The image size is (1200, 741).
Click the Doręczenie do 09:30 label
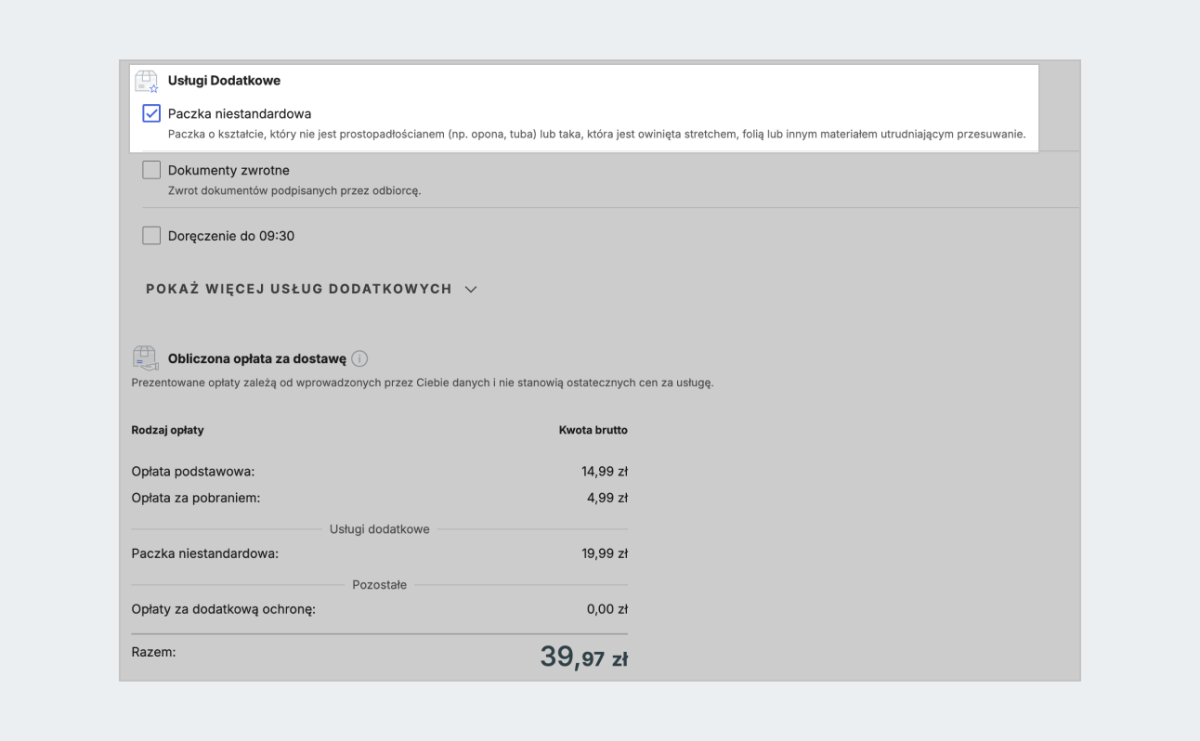(x=231, y=237)
